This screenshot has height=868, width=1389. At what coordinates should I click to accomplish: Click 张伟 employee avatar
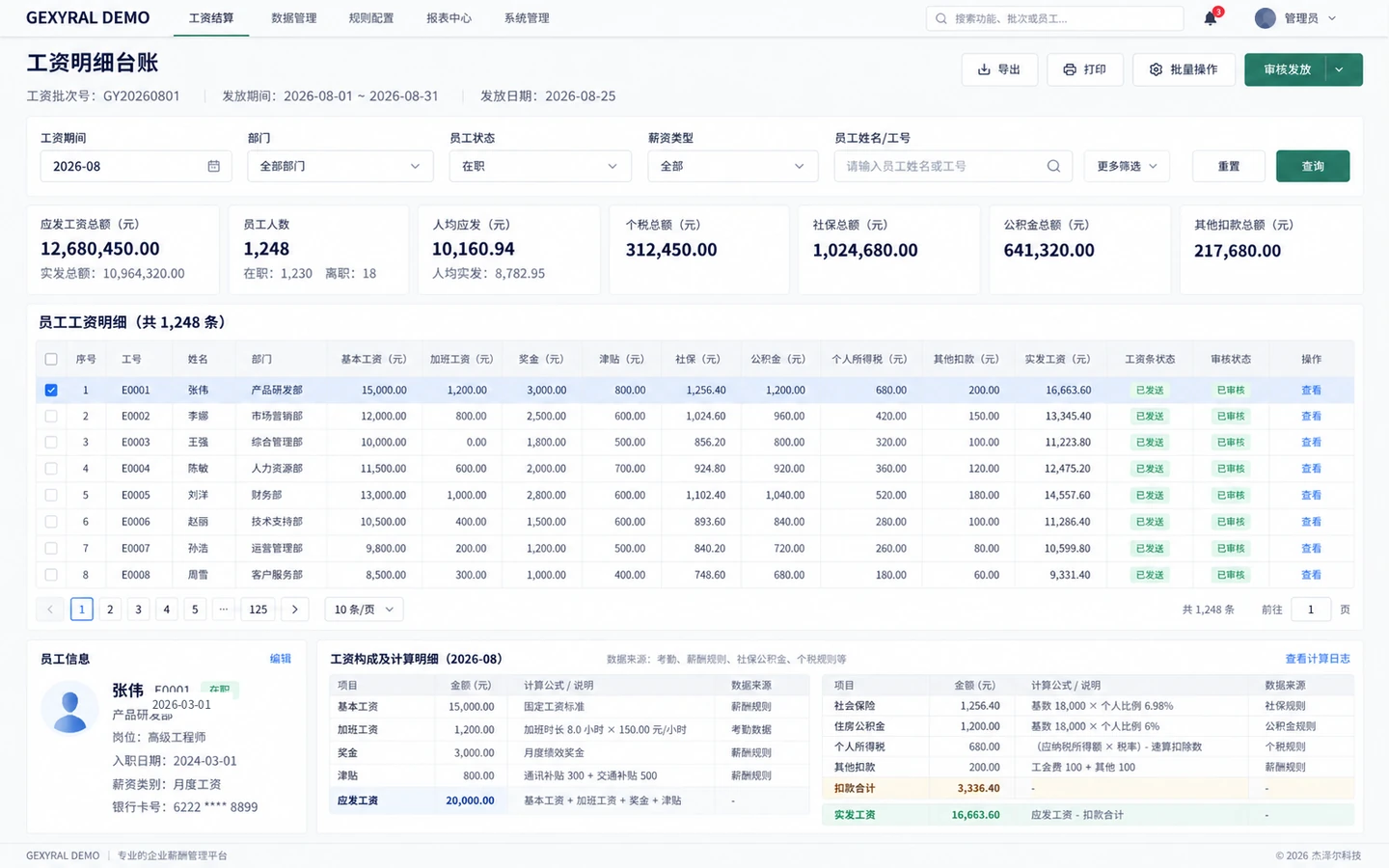pyautogui.click(x=69, y=709)
